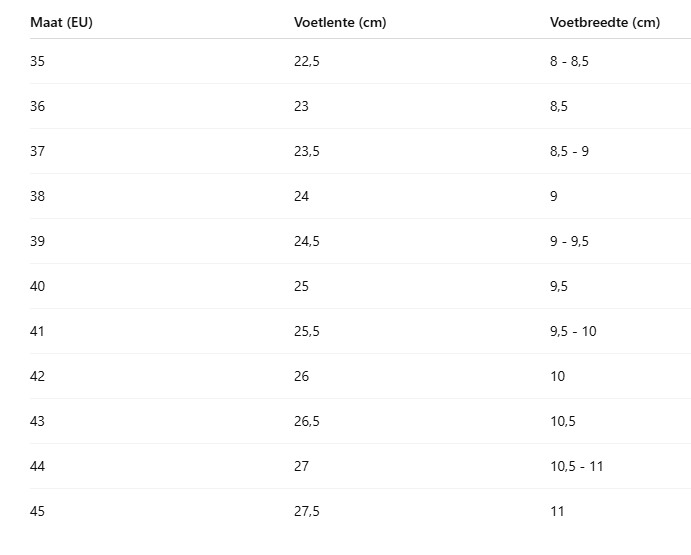Image resolution: width=691 pixels, height=555 pixels.
Task: Select the size 42 cell
Action: 37,376
